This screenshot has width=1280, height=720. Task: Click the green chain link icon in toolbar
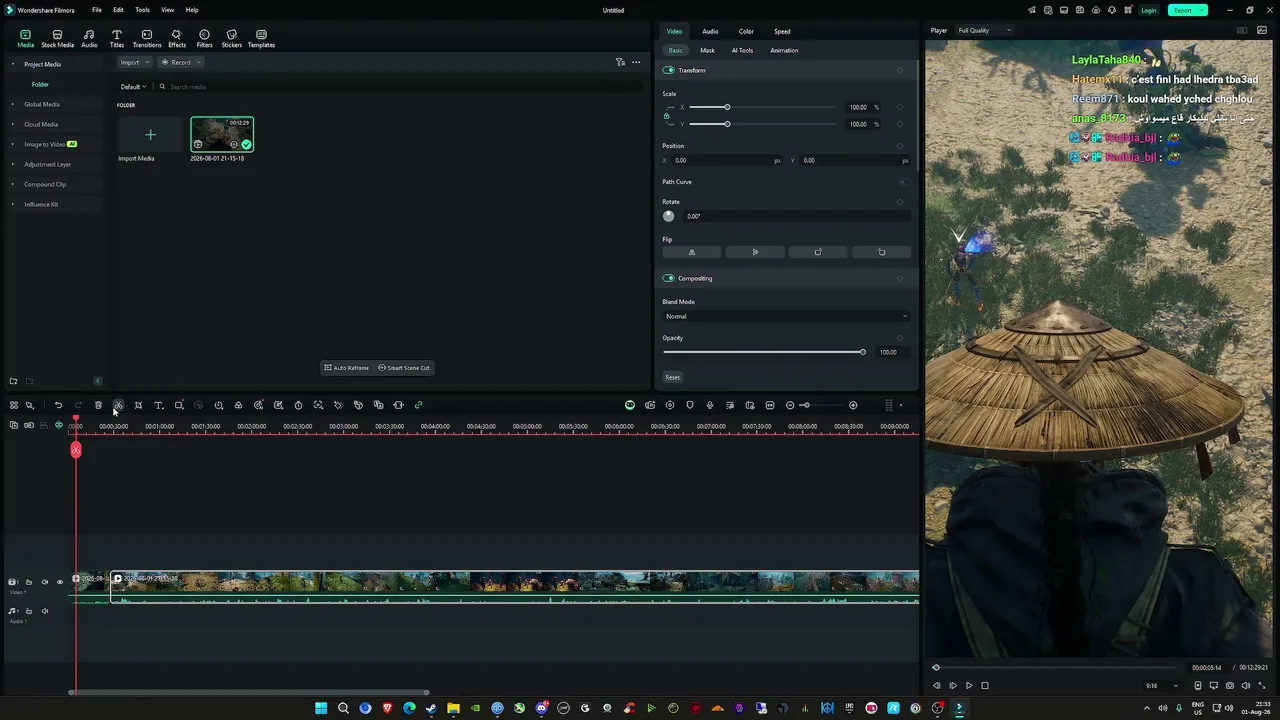[418, 405]
